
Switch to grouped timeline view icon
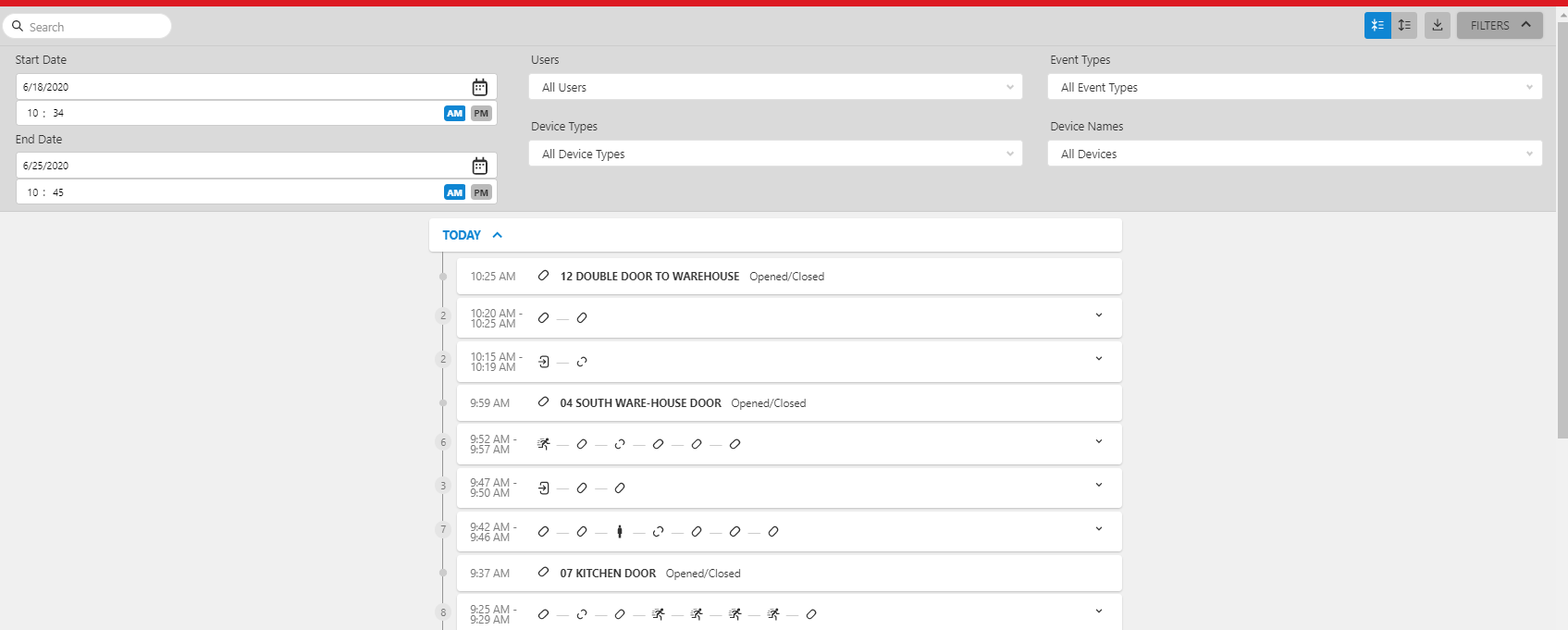[1377, 26]
